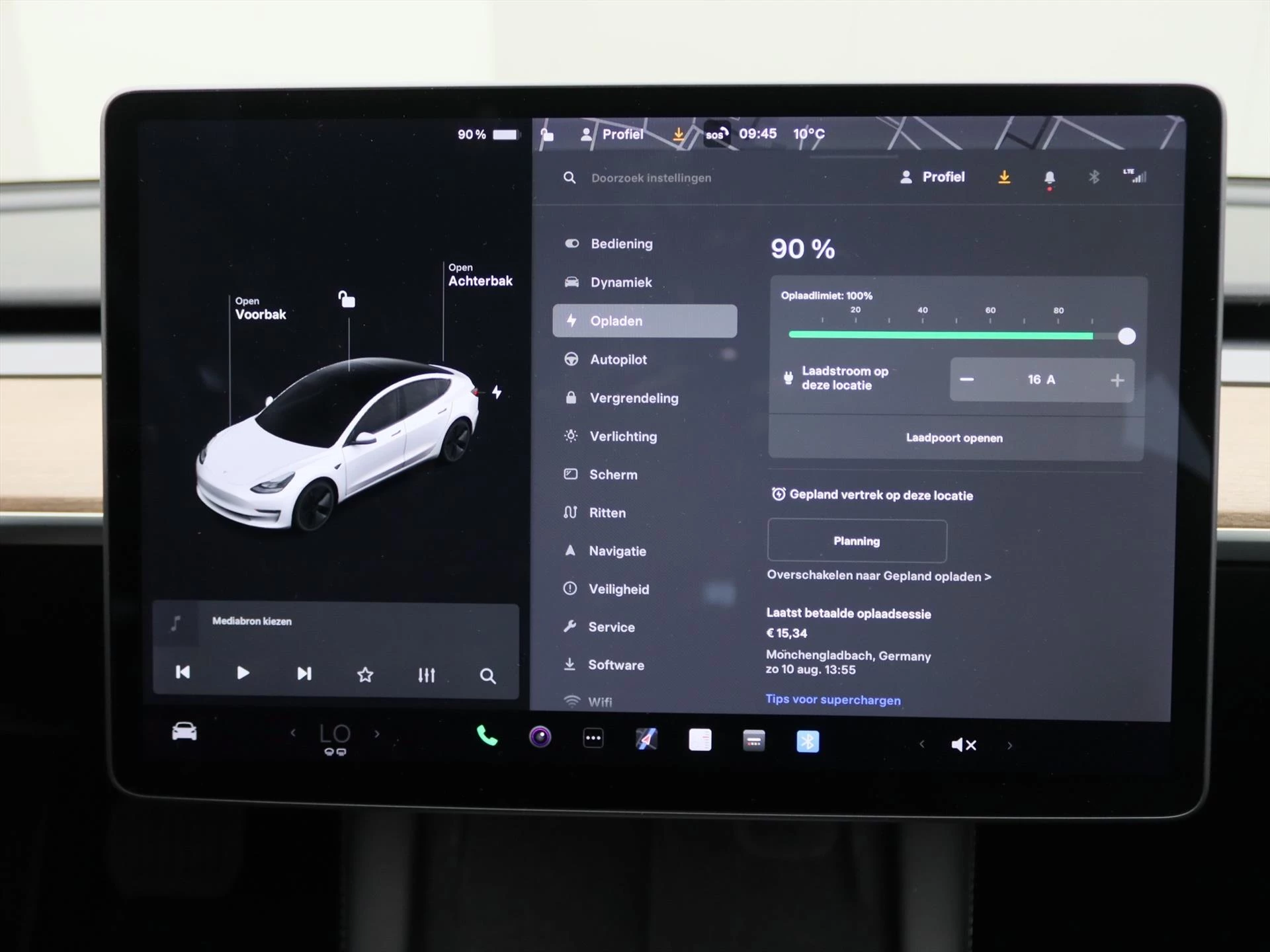Toggle the vehicle lock padlock above the car
The height and width of the screenshot is (952, 1270).
[348, 299]
